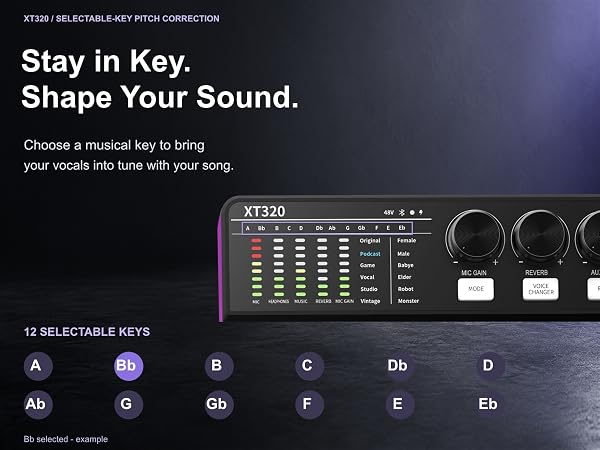Screen dimensions: 600x450
Task: Click the 48V phantom power indicator
Action: point(389,212)
